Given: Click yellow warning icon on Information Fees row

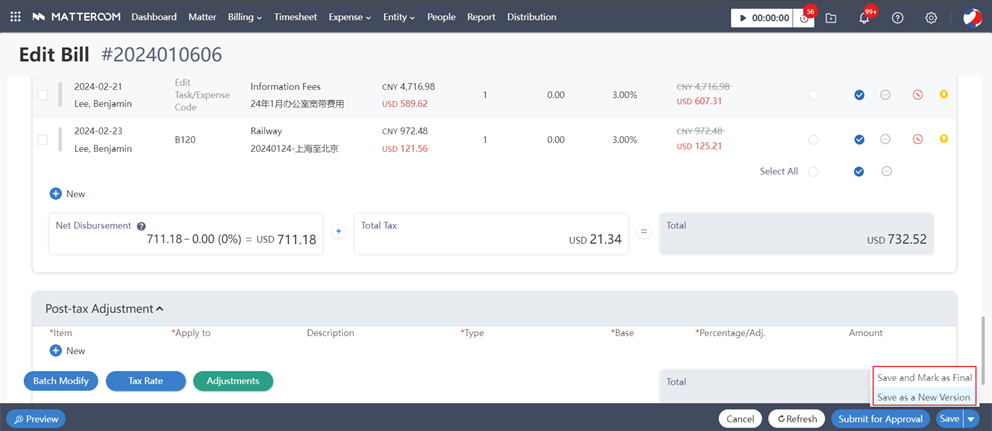Looking at the screenshot, I should click(x=943, y=95).
